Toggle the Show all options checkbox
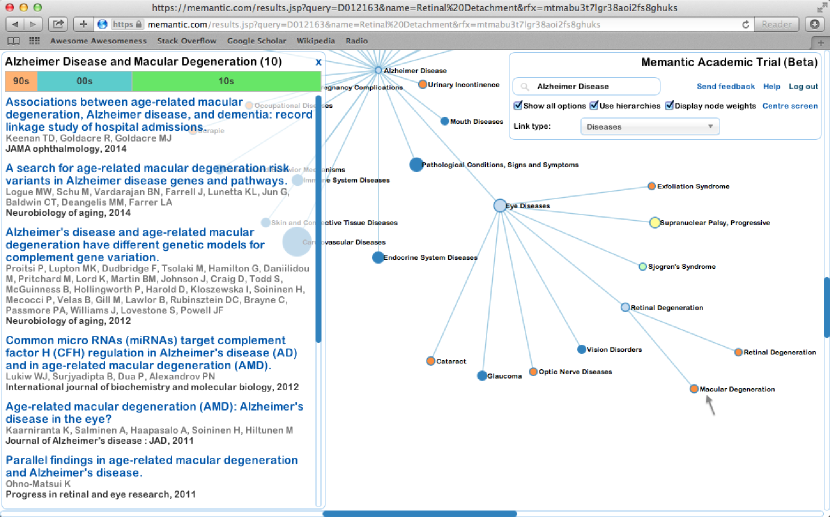830x517 pixels. [x=518, y=105]
